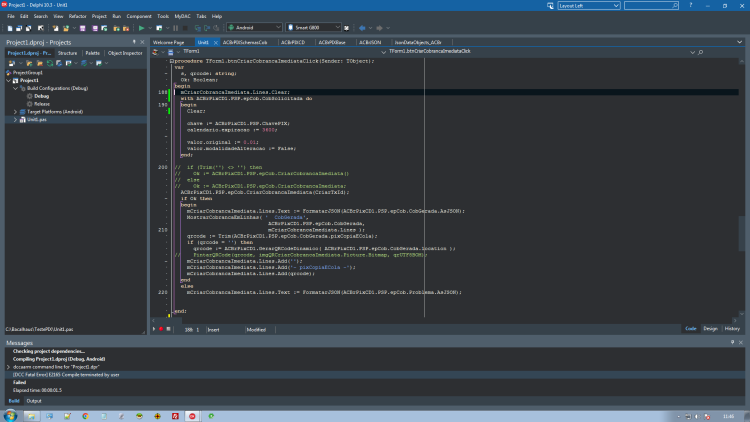Select the Debug build configuration

pos(42,96)
